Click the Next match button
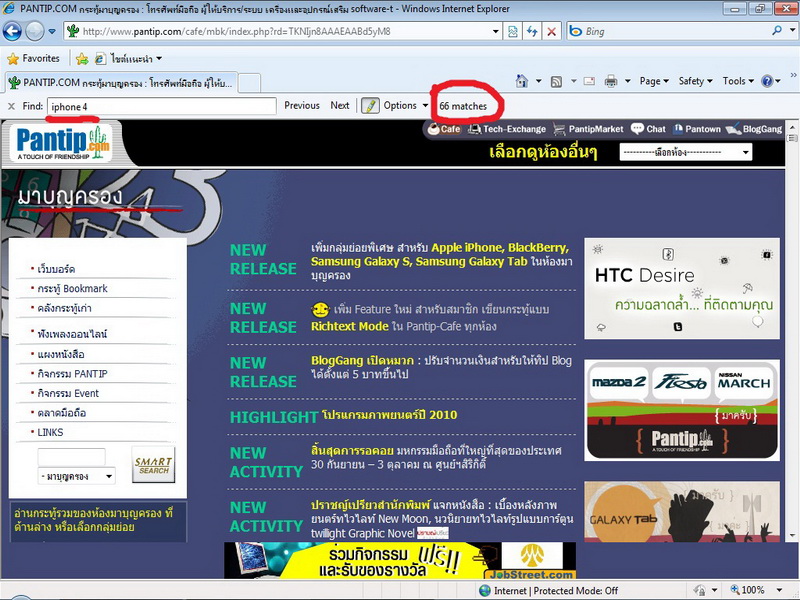800x600 pixels. pyautogui.click(x=340, y=106)
